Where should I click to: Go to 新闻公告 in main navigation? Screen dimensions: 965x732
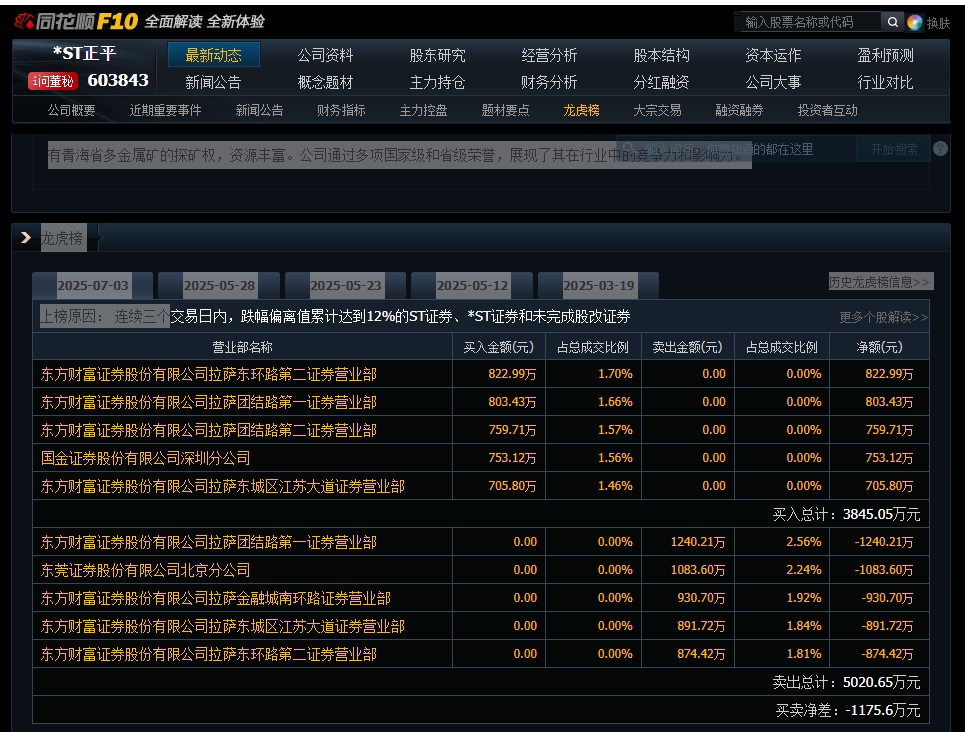pyautogui.click(x=213, y=82)
